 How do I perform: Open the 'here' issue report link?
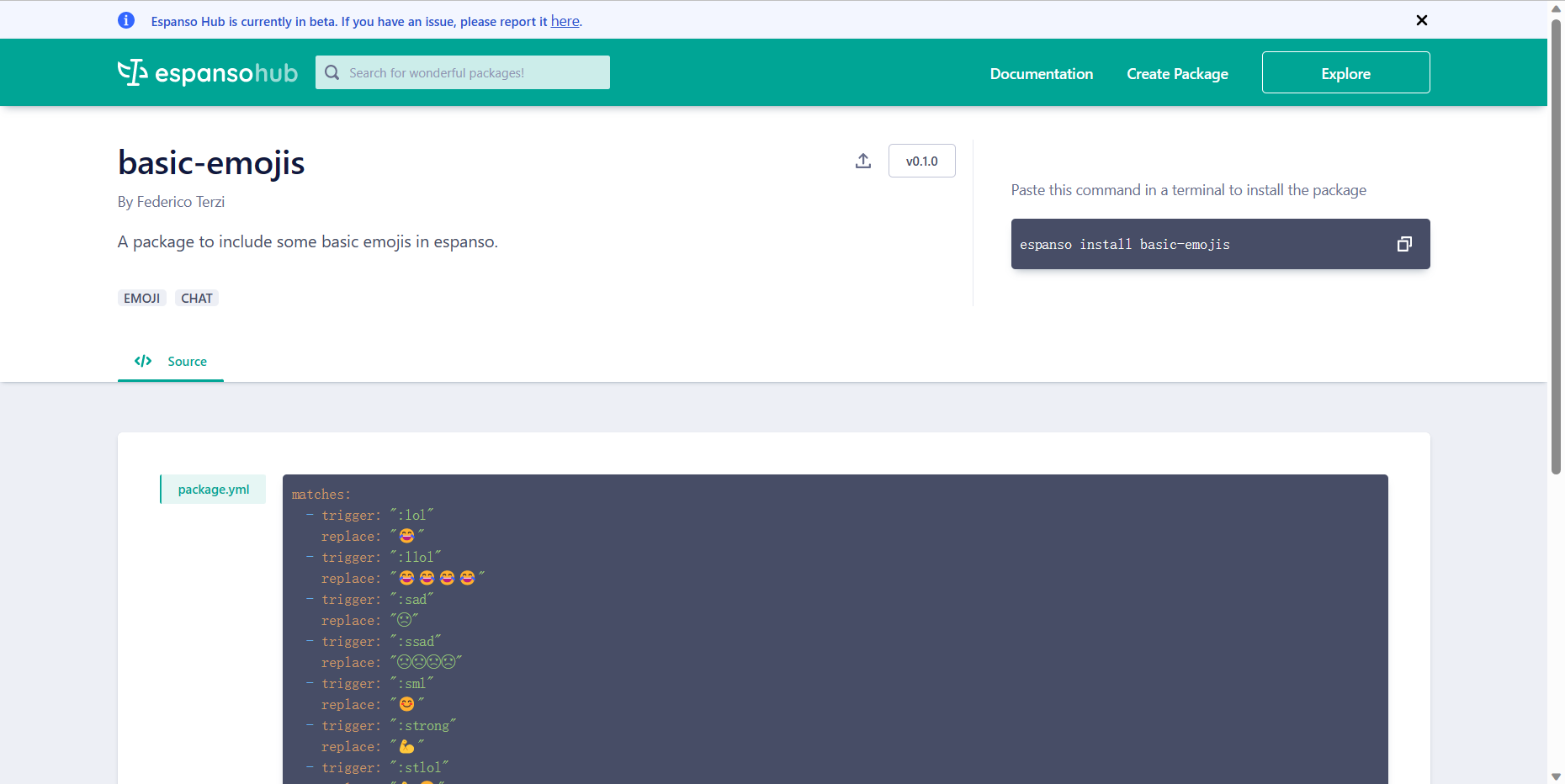565,21
